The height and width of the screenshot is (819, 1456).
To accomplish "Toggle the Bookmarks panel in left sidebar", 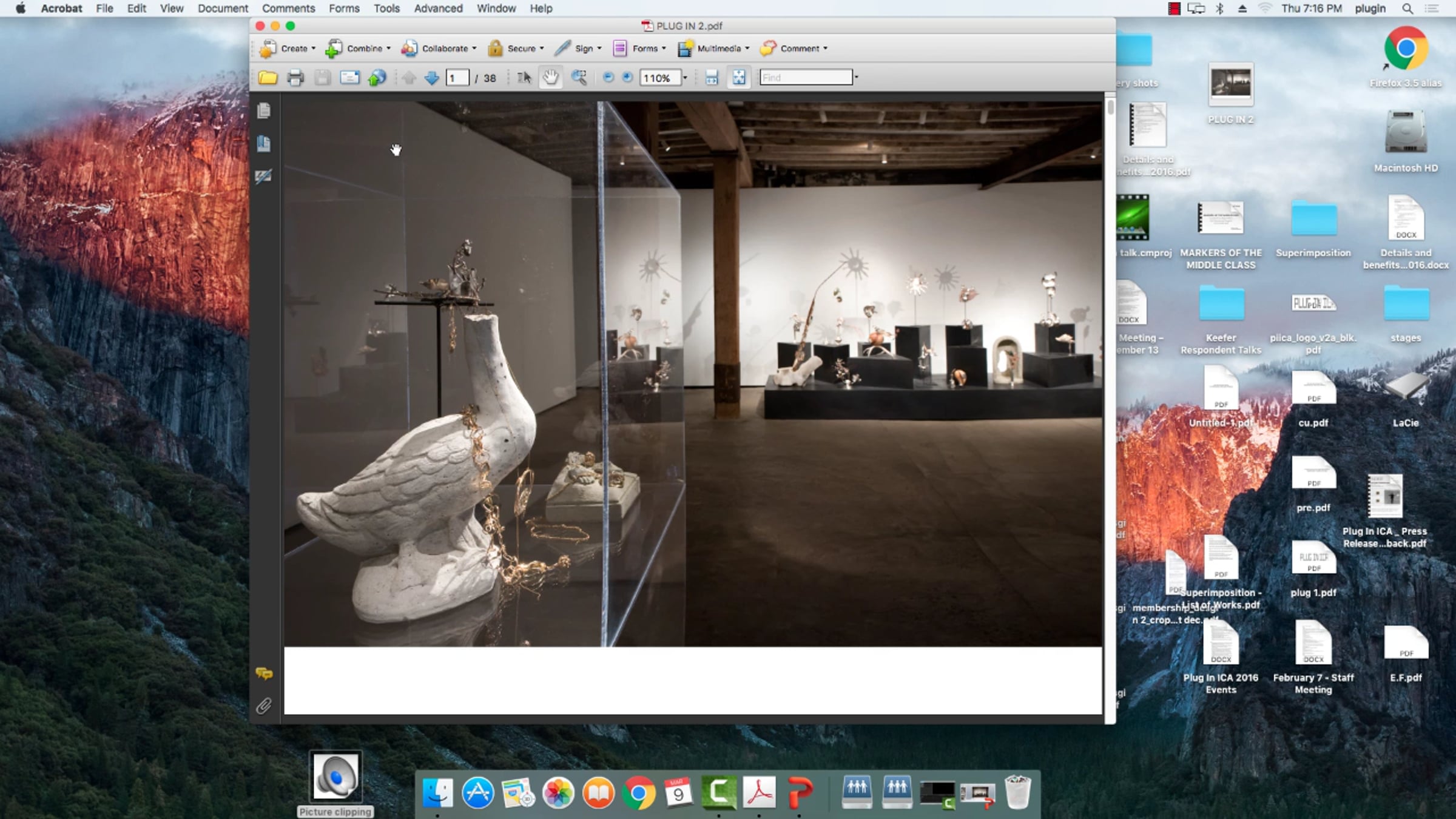I will pos(264,144).
